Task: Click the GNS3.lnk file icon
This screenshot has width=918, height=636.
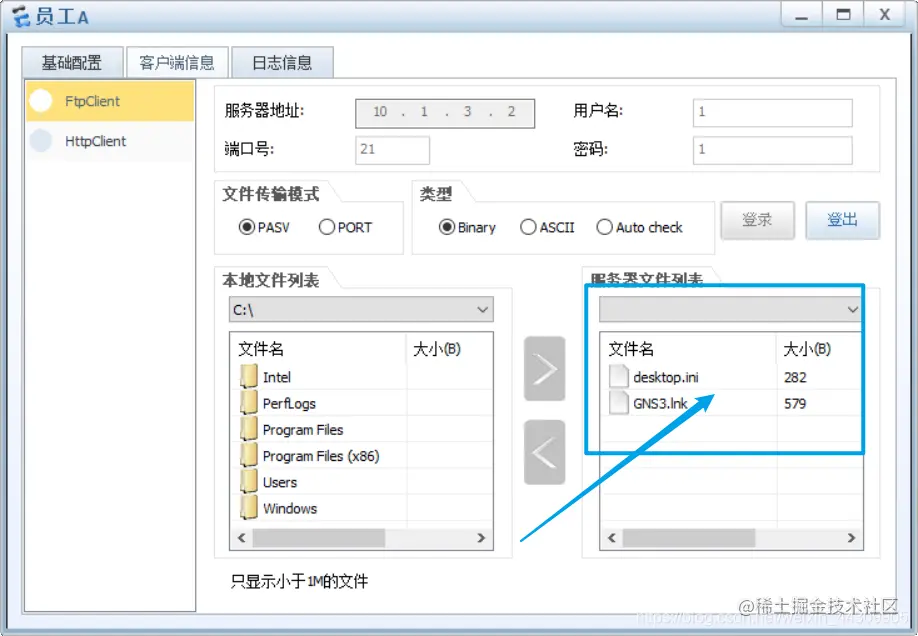Action: click(x=618, y=403)
